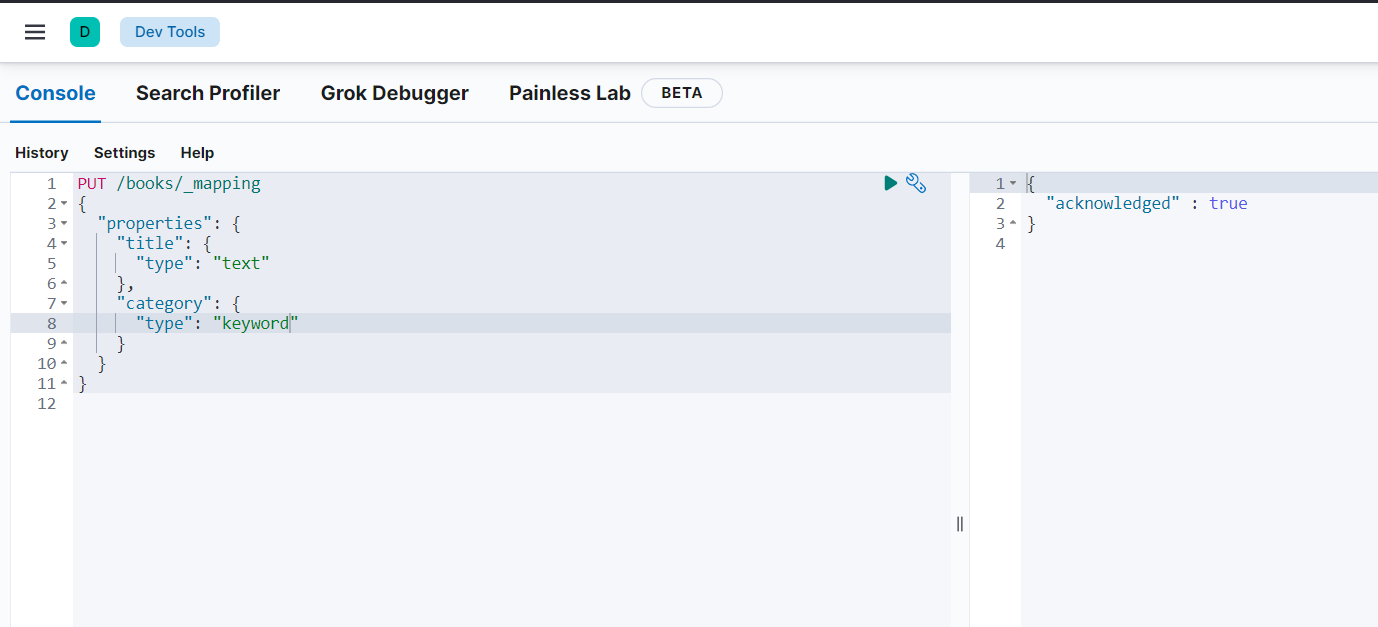1378x627 pixels.
Task: Collapse response JSON at output line 1
Action: (1012, 184)
